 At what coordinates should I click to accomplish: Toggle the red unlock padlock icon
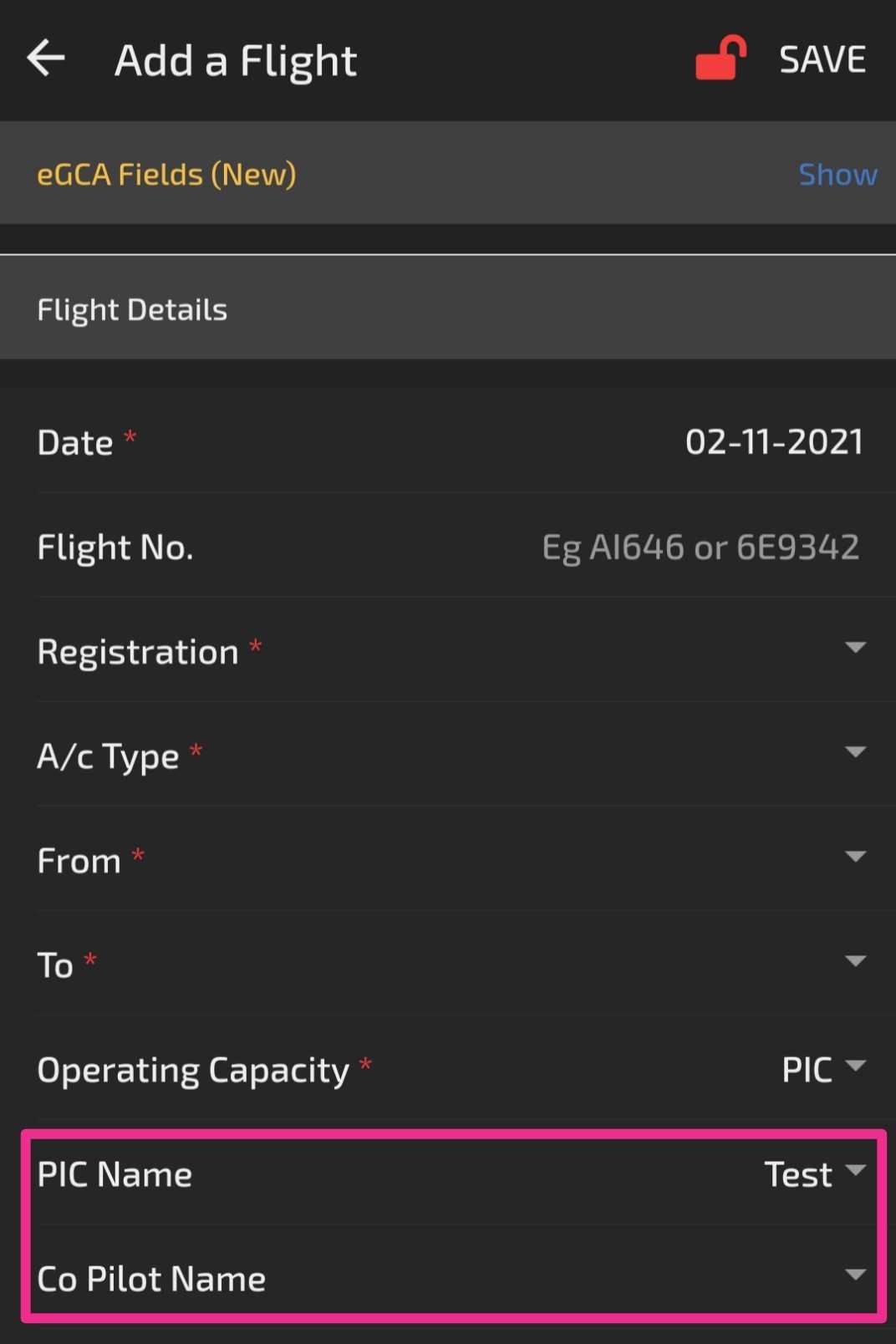click(720, 58)
